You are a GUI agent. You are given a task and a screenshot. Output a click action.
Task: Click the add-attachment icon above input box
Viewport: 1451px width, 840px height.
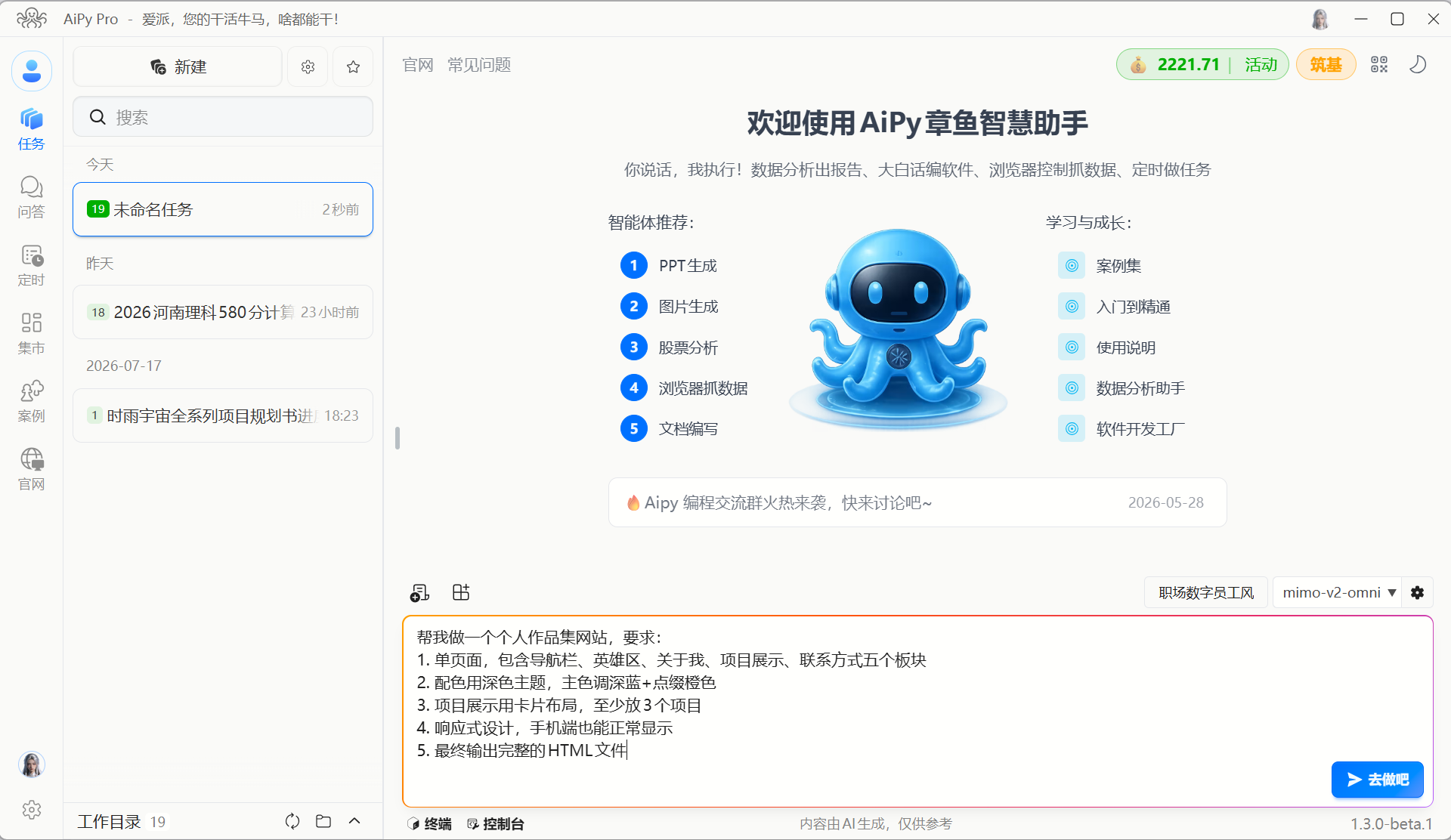(419, 593)
